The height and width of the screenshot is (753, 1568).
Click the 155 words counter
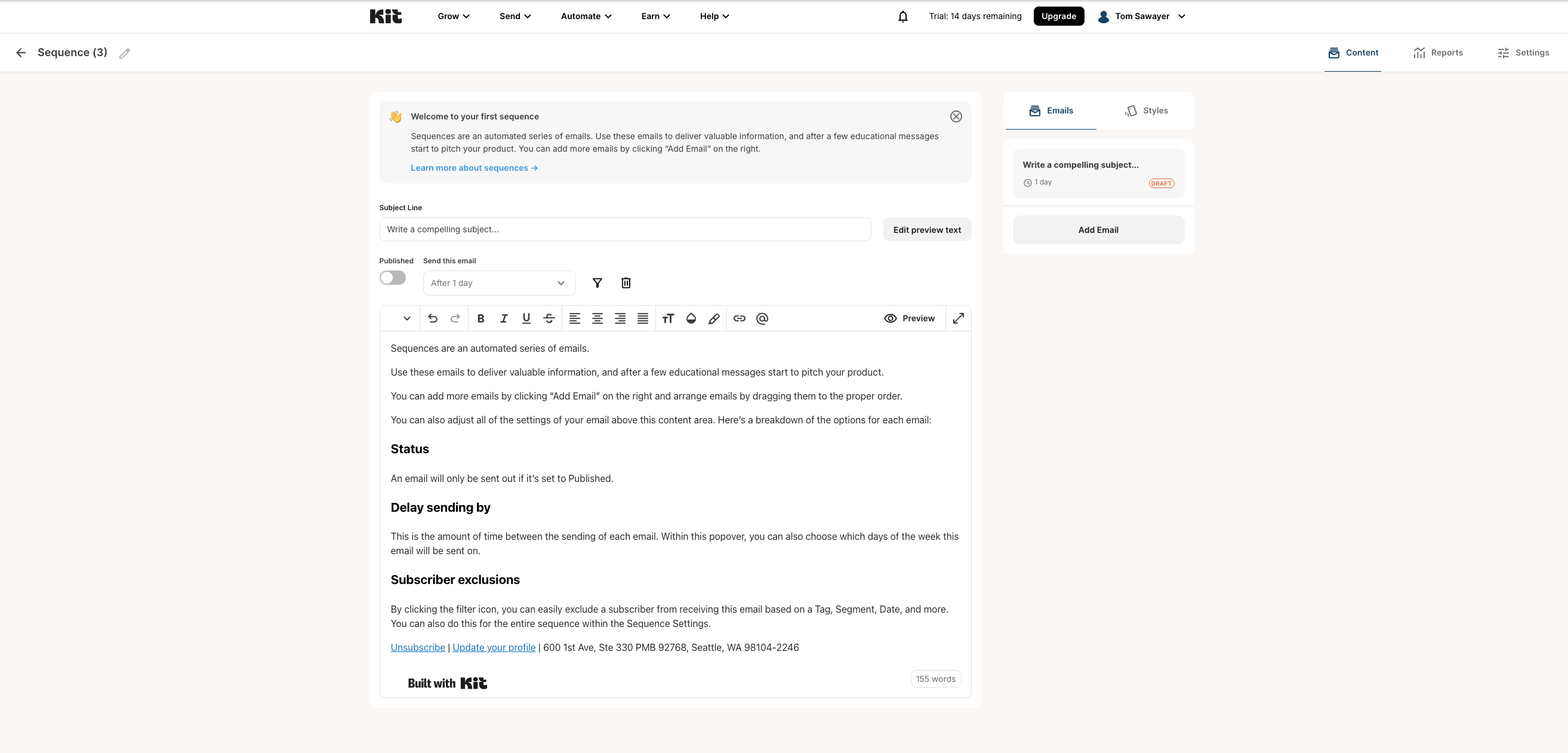click(935, 680)
